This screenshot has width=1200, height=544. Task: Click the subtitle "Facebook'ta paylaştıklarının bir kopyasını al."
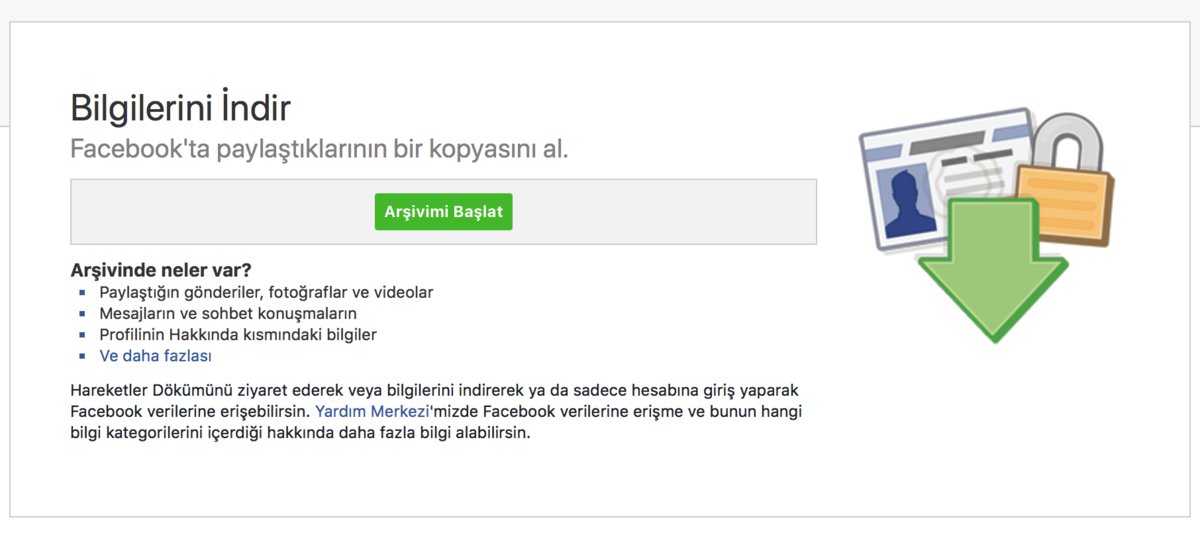(x=319, y=150)
